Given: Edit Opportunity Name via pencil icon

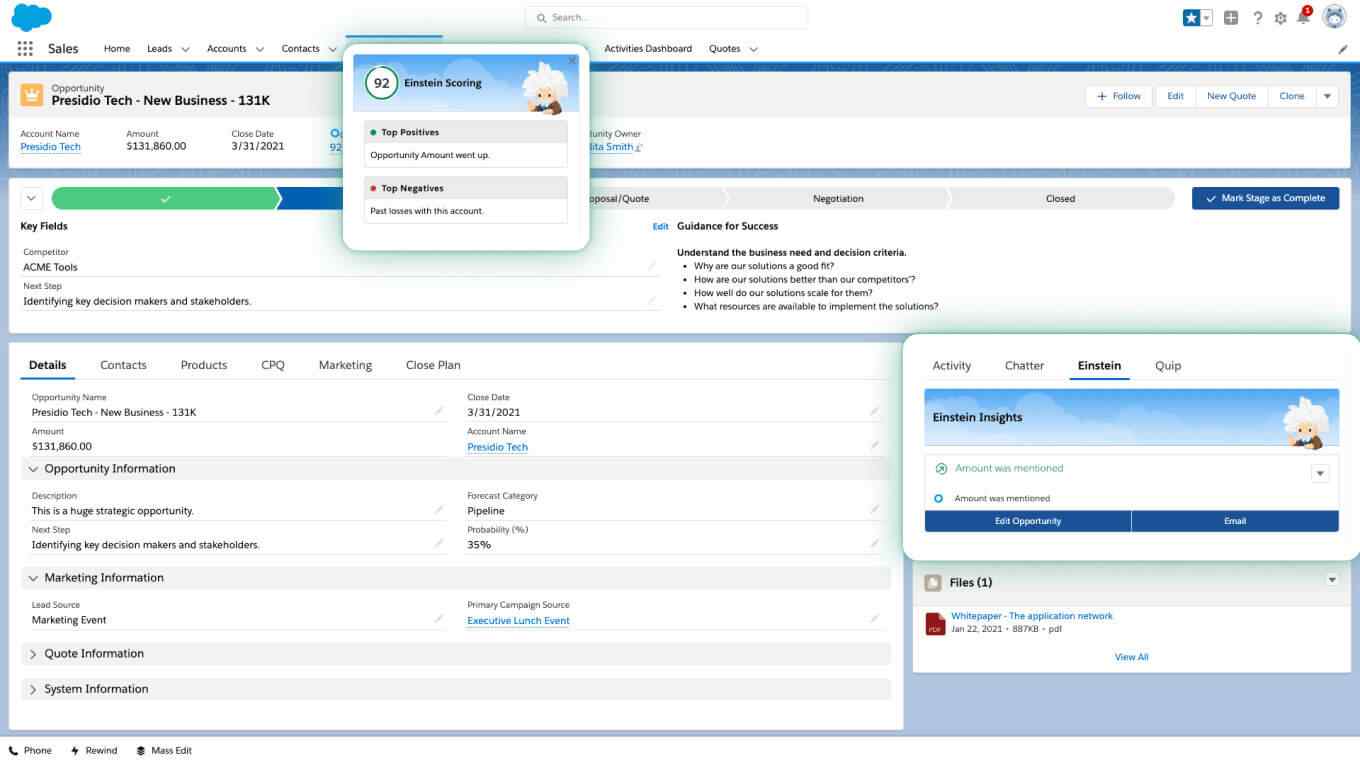Looking at the screenshot, I should tap(438, 411).
